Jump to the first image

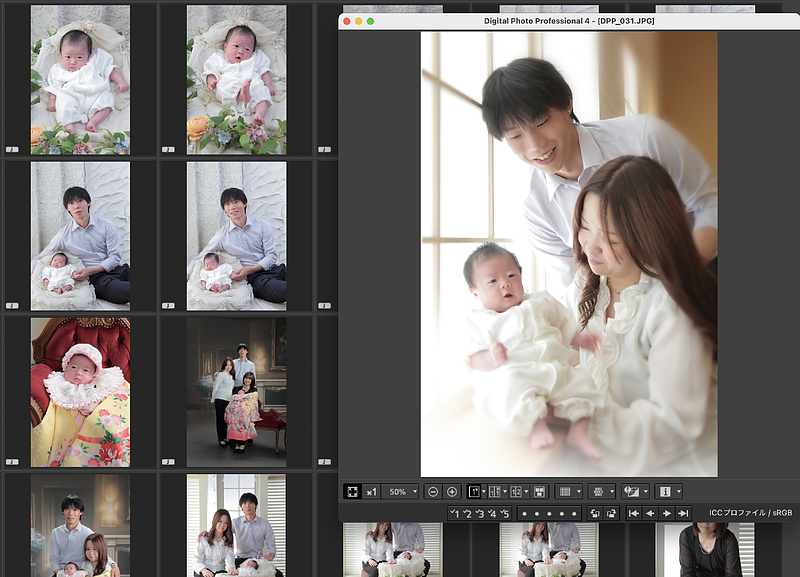click(x=634, y=513)
